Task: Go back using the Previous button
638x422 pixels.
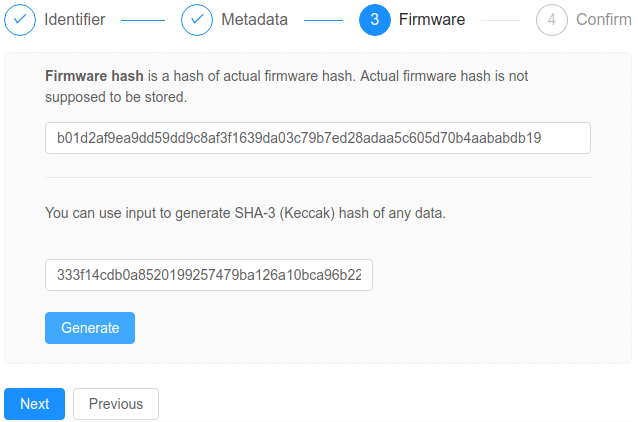Action: tap(116, 404)
